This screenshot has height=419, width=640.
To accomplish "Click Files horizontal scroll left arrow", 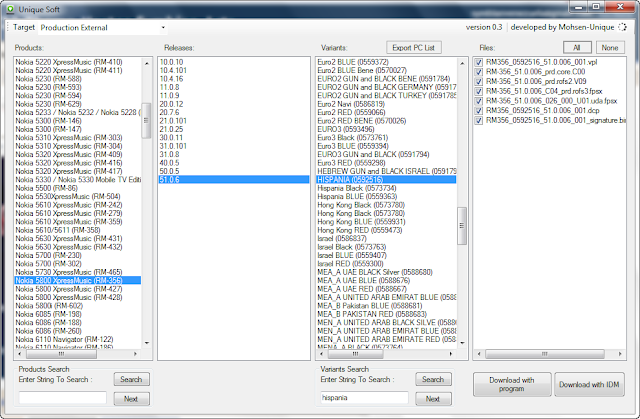I will point(479,354).
